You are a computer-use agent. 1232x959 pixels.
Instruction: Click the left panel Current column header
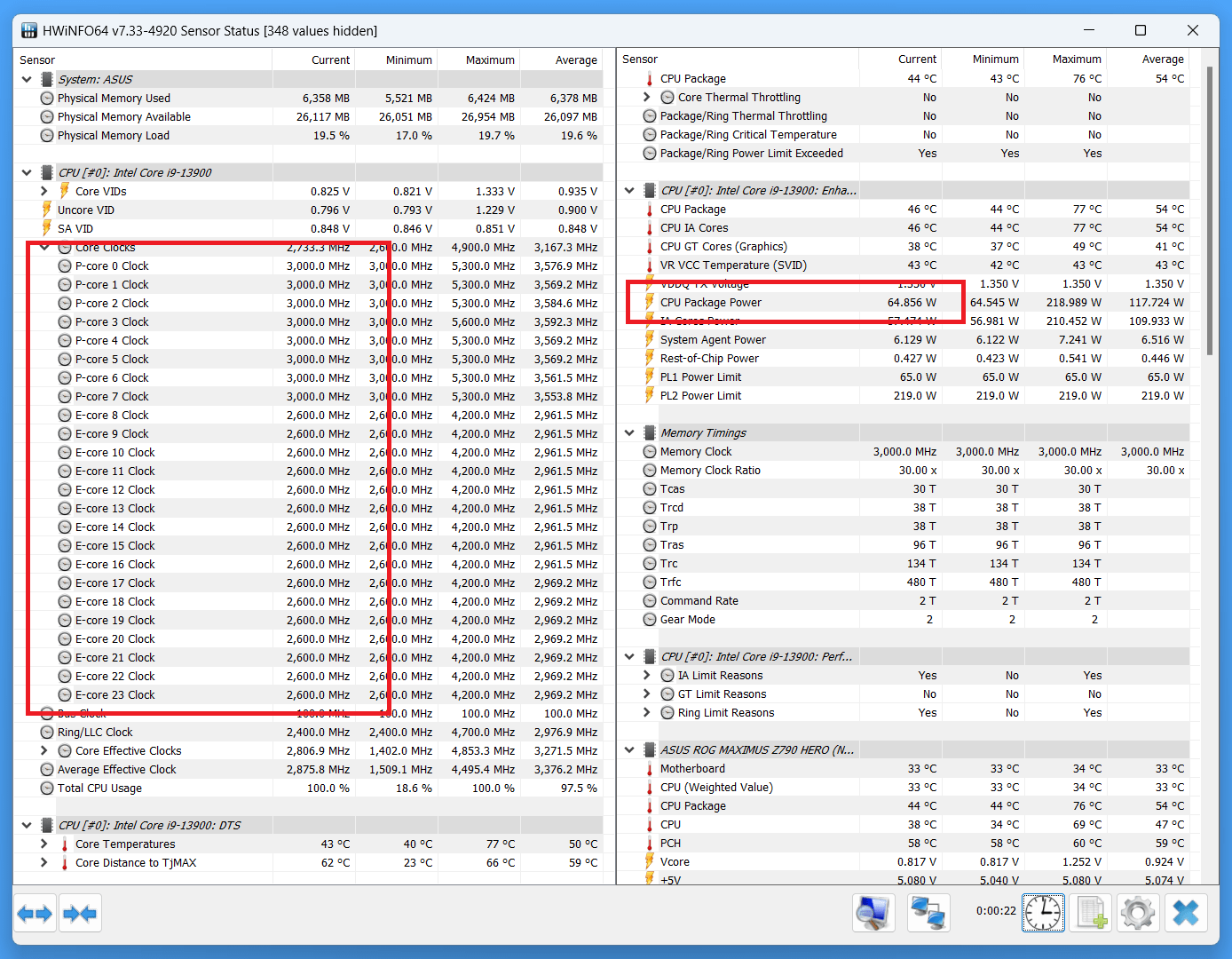tap(313, 59)
